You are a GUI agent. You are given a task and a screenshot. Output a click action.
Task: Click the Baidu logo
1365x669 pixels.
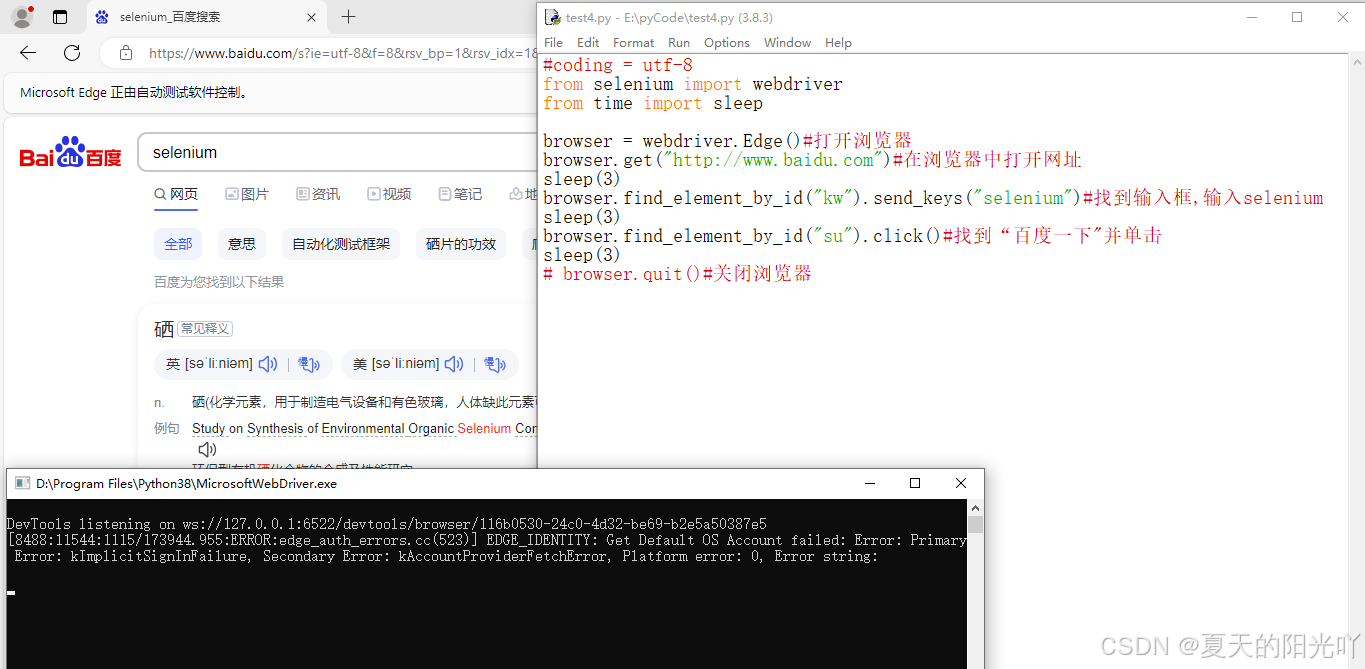70,153
